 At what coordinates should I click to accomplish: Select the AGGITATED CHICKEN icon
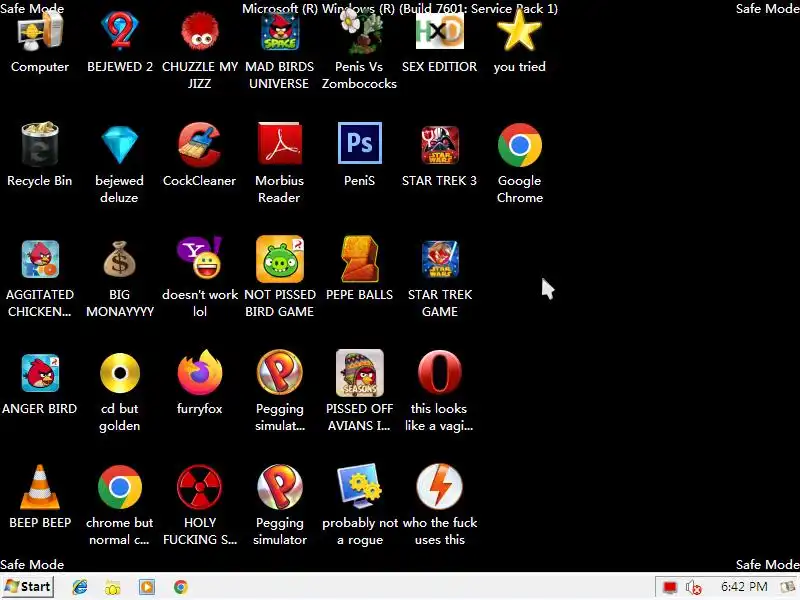(x=40, y=259)
